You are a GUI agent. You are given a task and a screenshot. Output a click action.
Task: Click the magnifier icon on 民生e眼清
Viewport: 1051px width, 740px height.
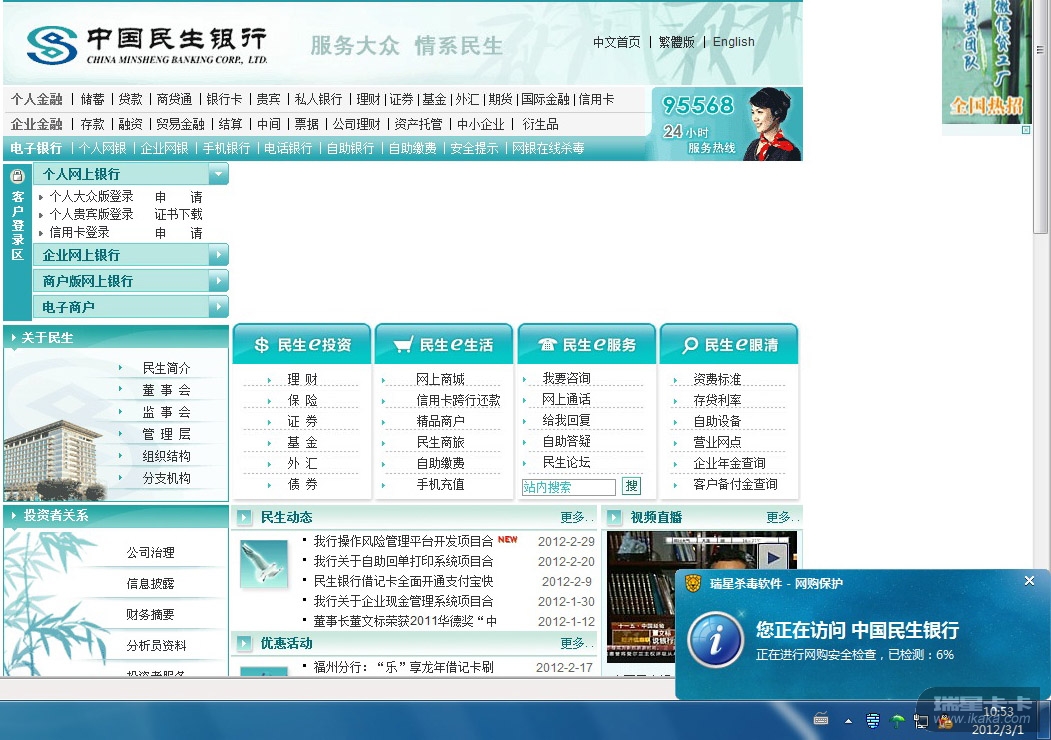tap(690, 345)
